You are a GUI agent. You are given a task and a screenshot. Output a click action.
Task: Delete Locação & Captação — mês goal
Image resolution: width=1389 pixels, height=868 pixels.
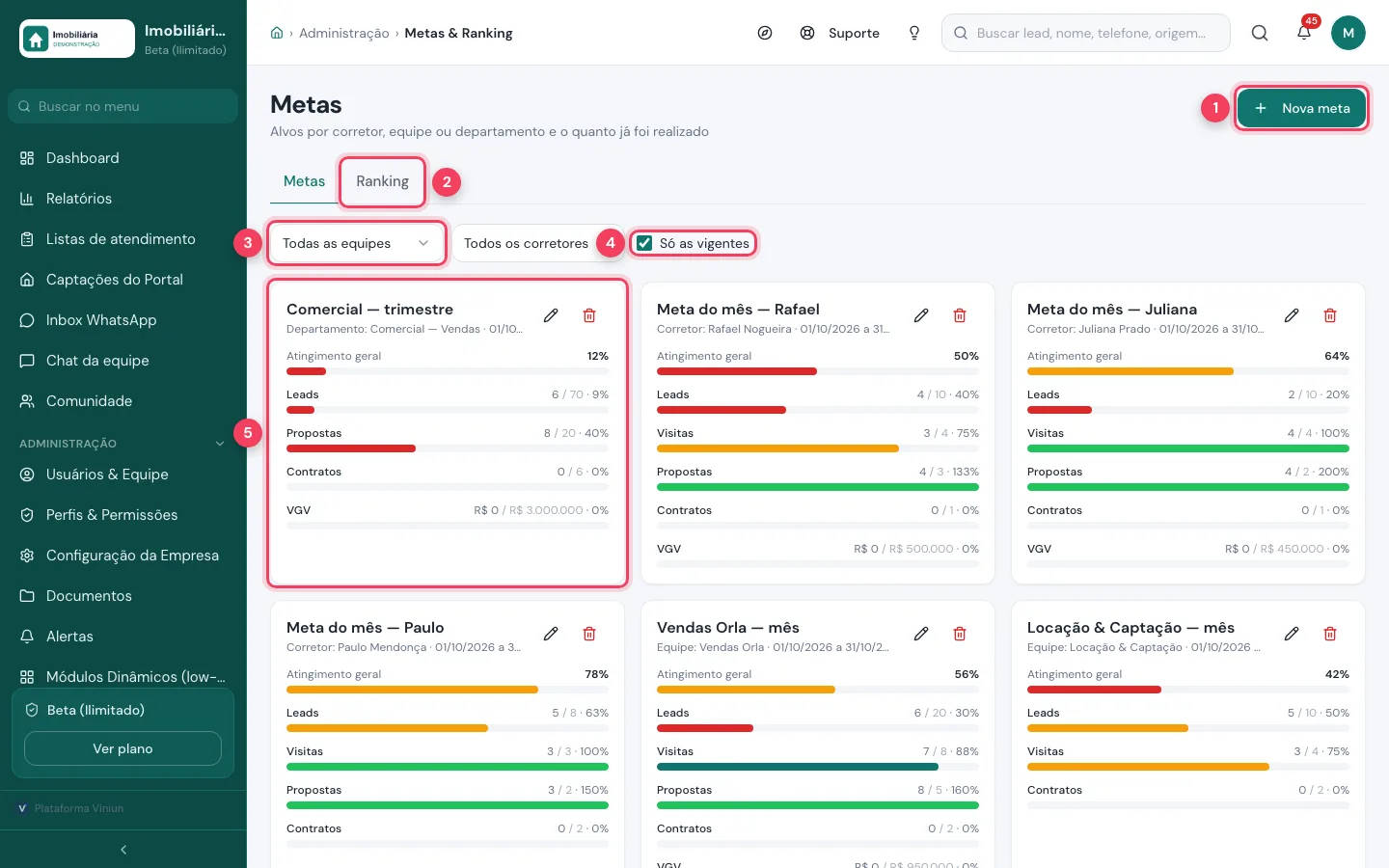(1330, 634)
